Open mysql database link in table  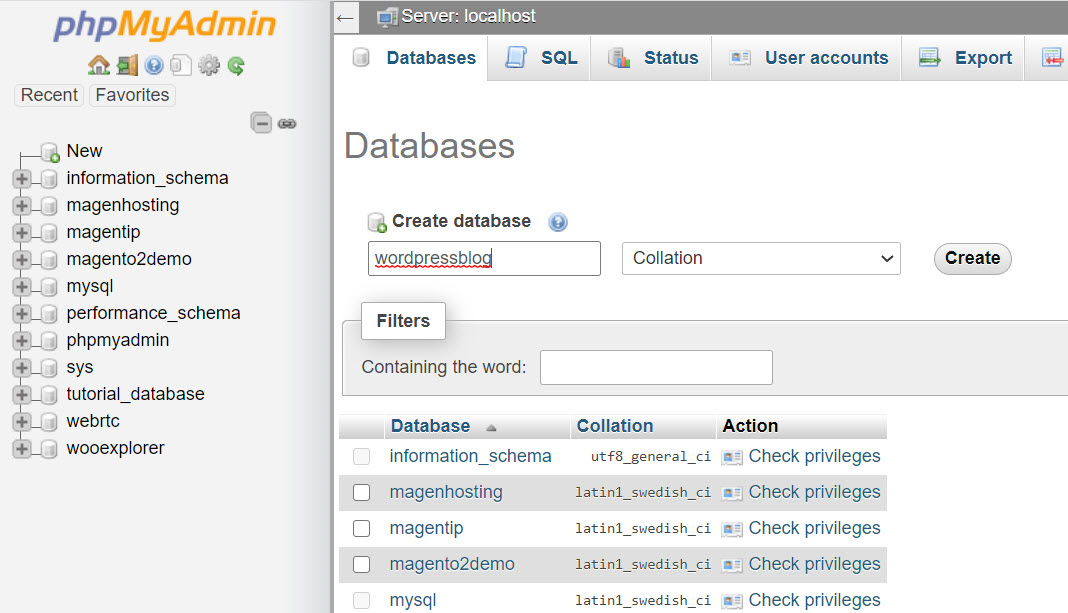tap(413, 601)
